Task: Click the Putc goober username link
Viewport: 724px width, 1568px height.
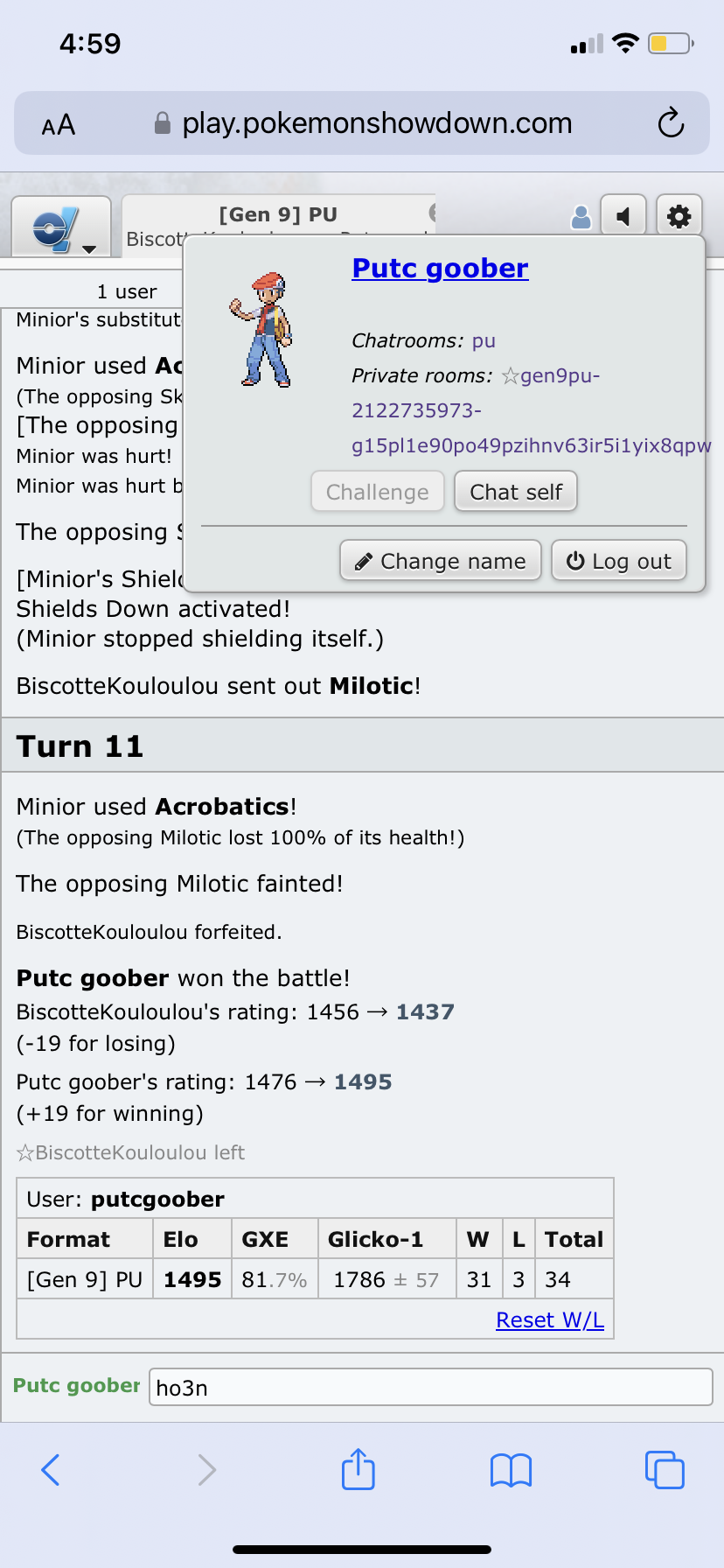Action: pos(440,268)
